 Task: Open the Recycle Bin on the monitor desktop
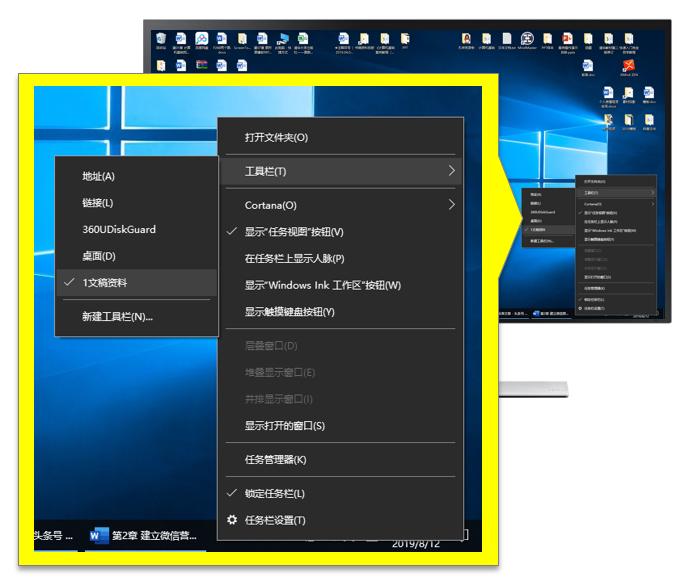pyautogui.click(x=161, y=41)
